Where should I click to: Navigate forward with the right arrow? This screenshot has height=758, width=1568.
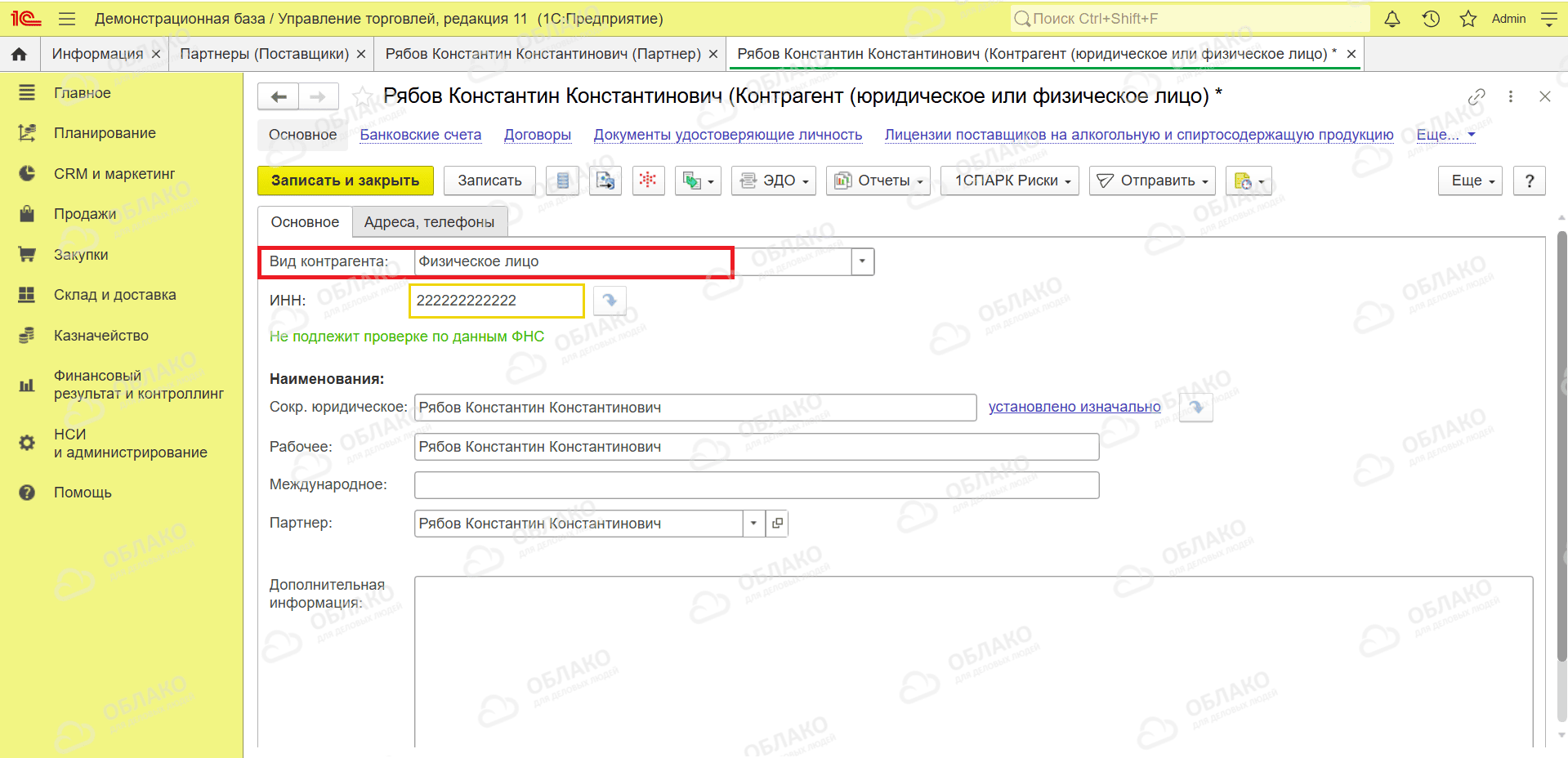[319, 96]
